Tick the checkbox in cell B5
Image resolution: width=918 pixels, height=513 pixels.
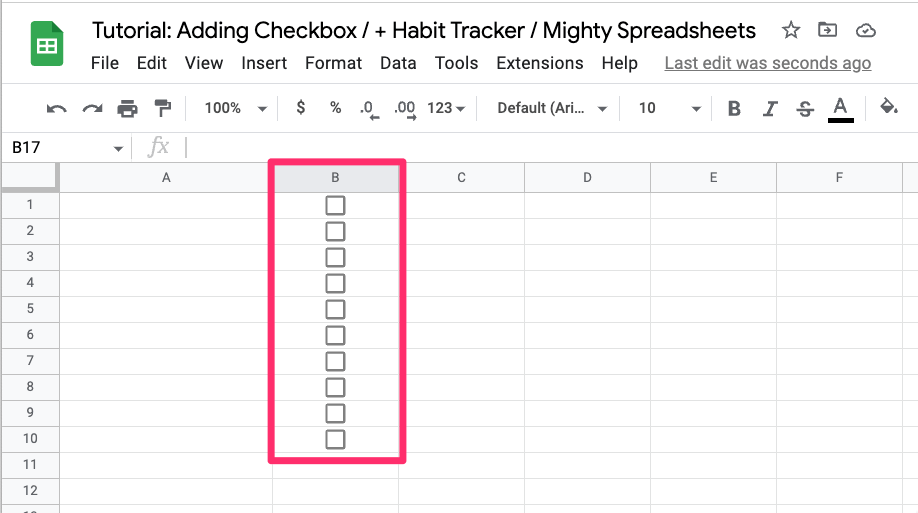point(335,309)
